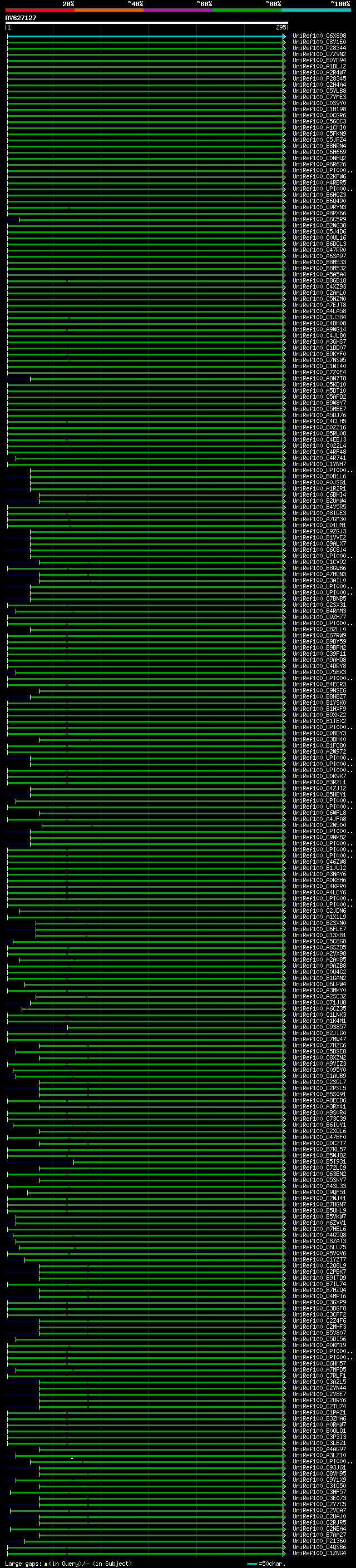Image resolution: width=356 pixels, height=1568 pixels.
Task: Select hit UniRef100_Q5YLB8
Action: [319, 91]
